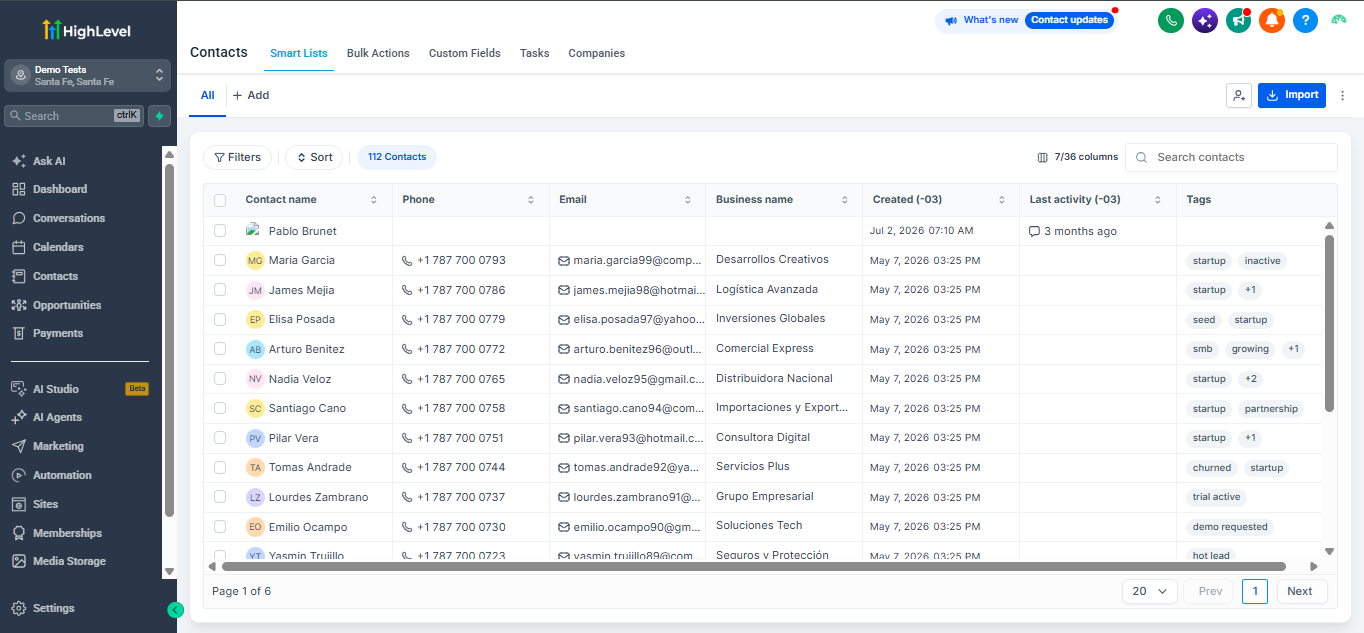Switch to the Bulk Actions tab
This screenshot has width=1364, height=633.
378,53
